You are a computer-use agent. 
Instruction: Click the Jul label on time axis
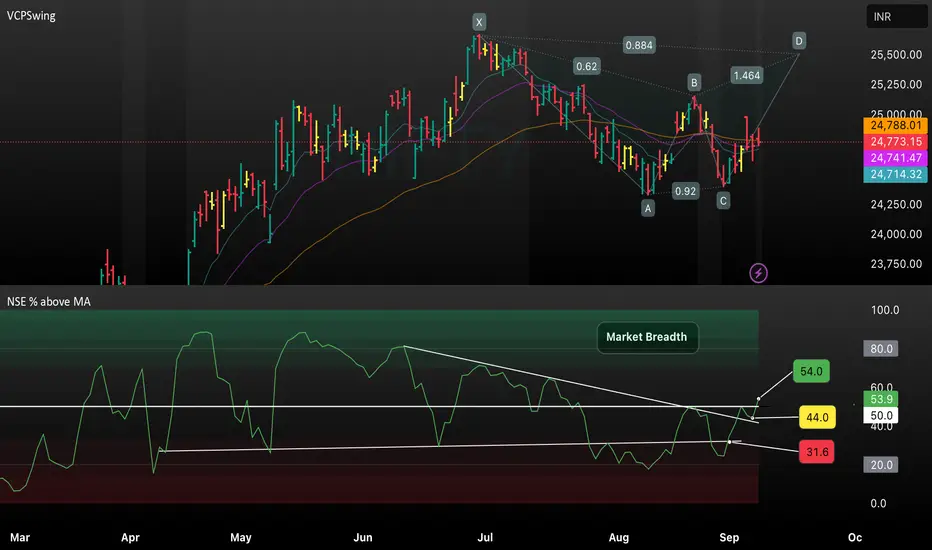click(485, 538)
